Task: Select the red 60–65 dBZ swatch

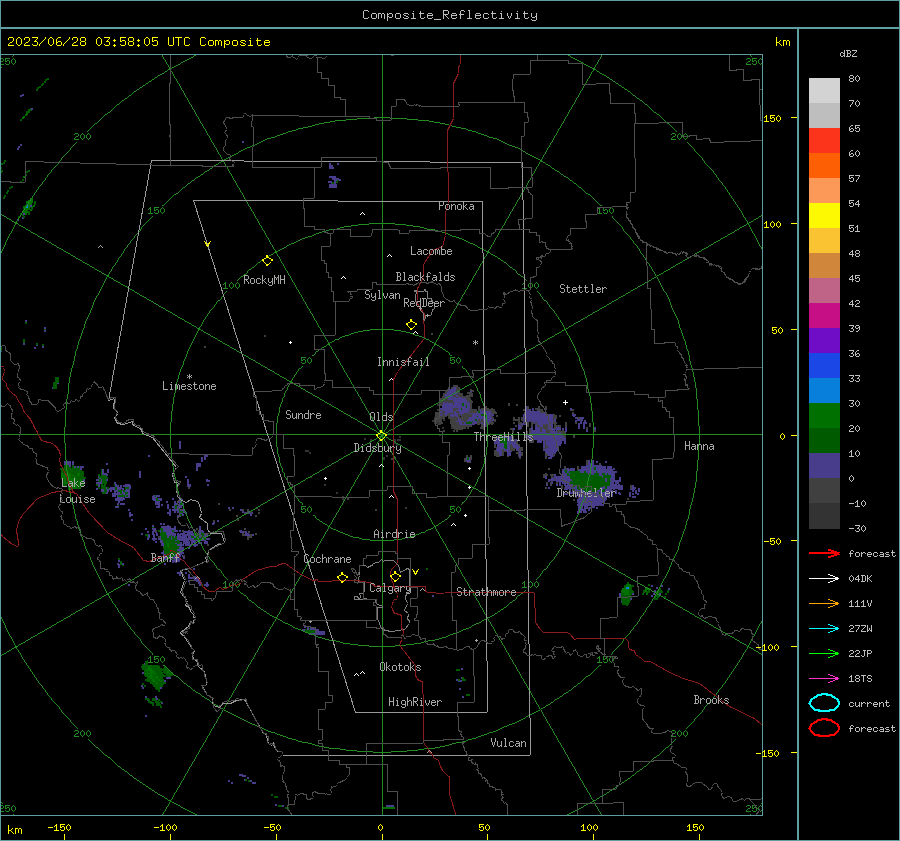Action: click(x=824, y=141)
